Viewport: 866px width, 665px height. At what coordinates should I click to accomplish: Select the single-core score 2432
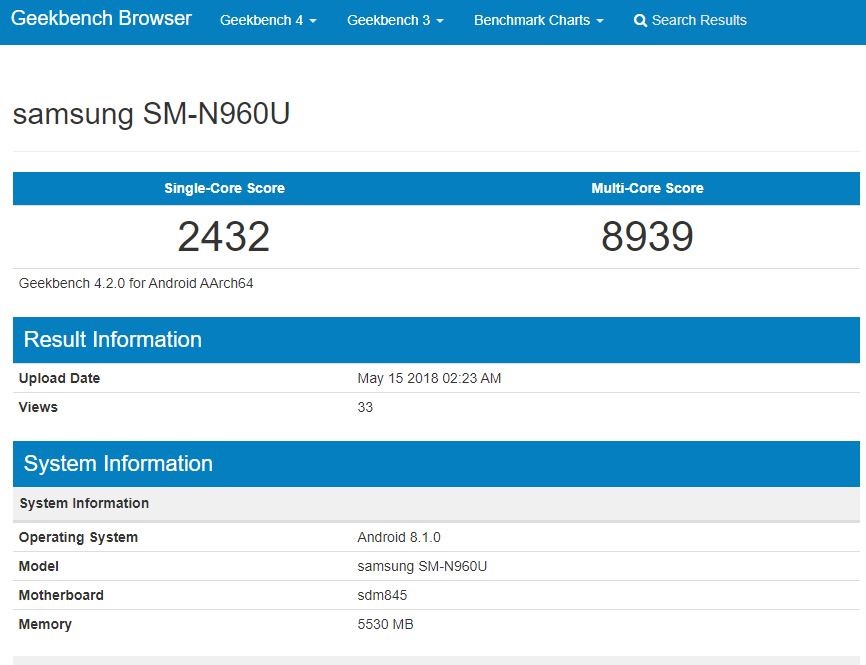pyautogui.click(x=224, y=236)
